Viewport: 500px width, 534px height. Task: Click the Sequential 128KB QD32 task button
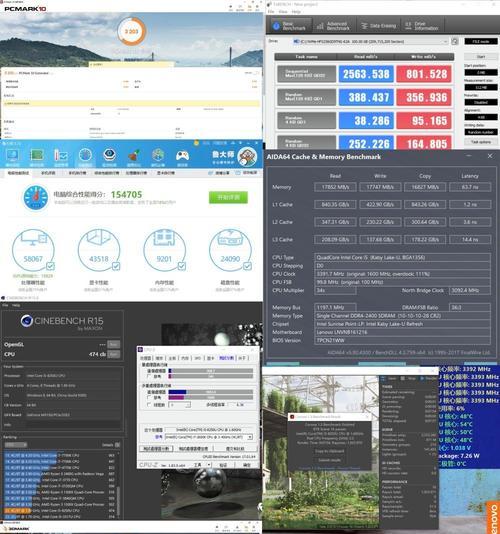pos(307,74)
